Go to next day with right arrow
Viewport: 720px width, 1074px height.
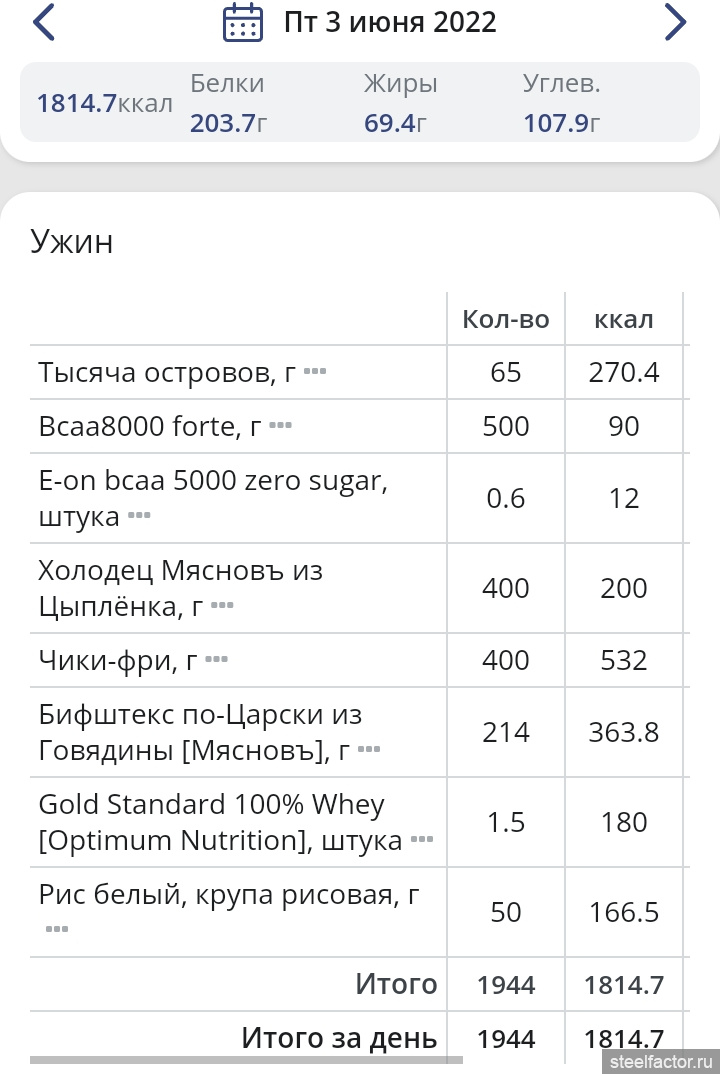coord(675,22)
